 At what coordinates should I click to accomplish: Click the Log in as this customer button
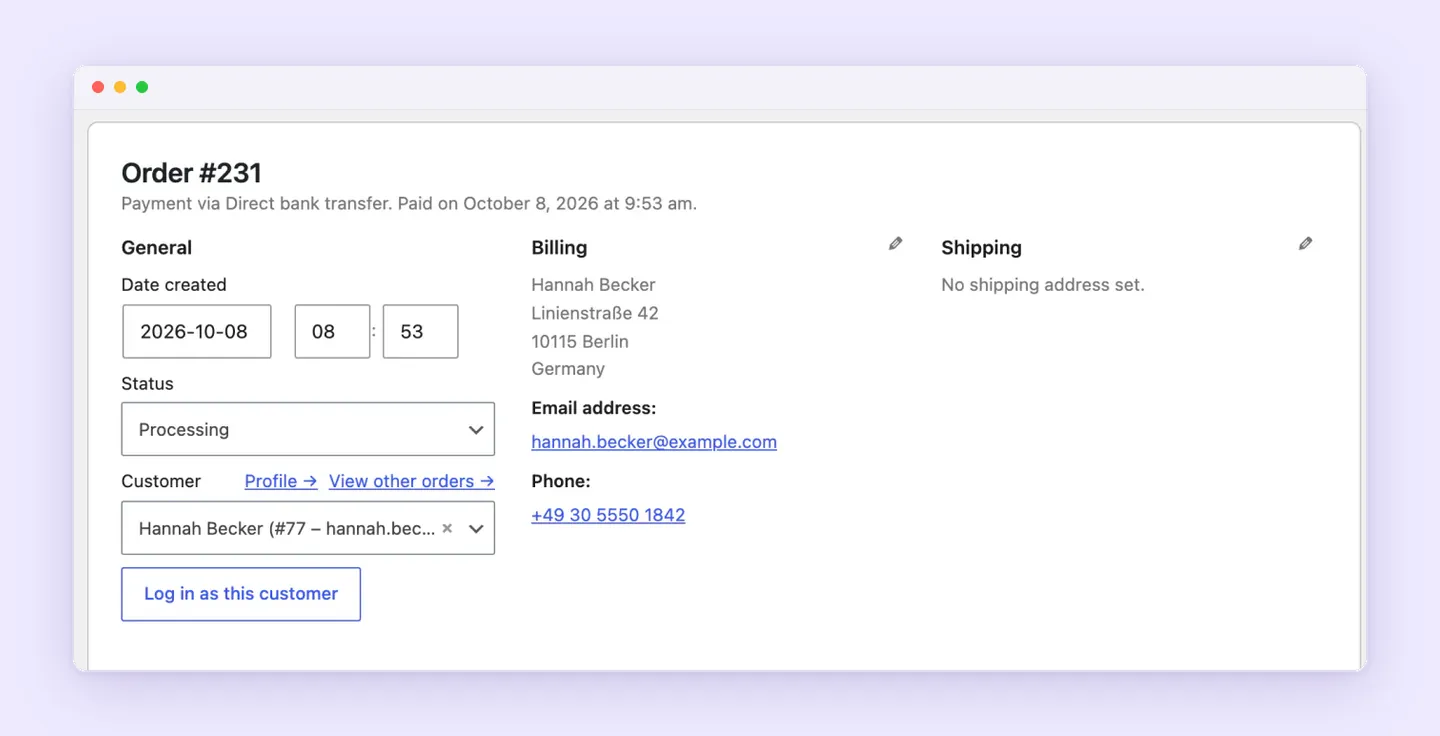coord(241,594)
